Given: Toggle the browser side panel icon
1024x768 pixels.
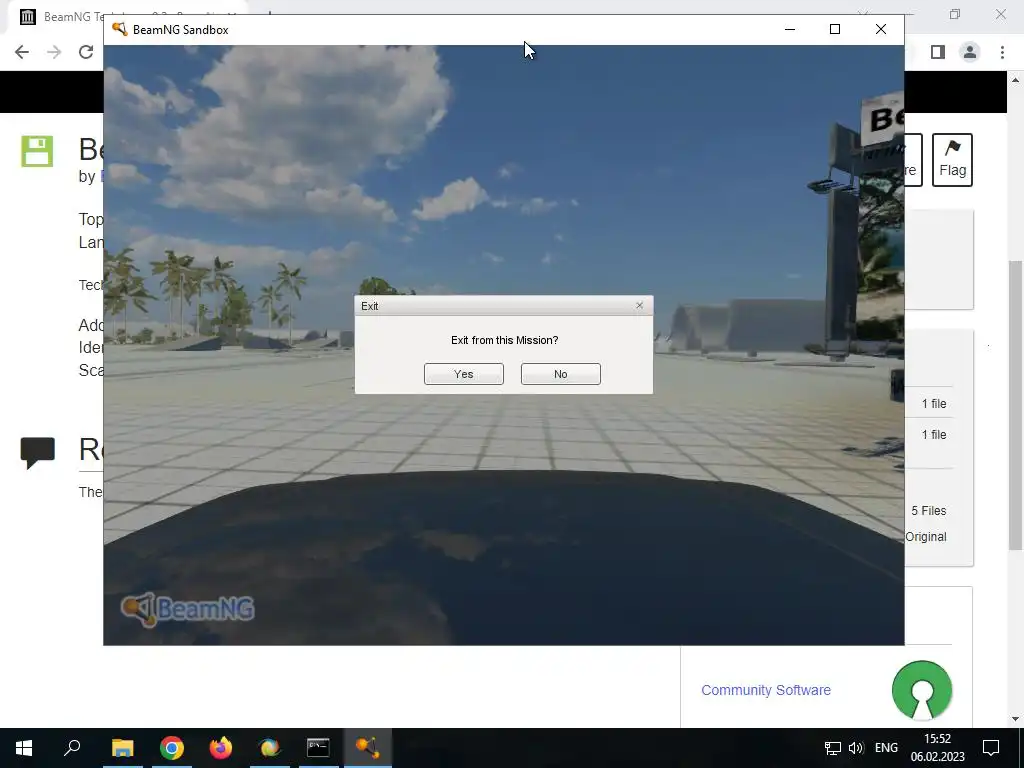Looking at the screenshot, I should pyautogui.click(x=938, y=52).
